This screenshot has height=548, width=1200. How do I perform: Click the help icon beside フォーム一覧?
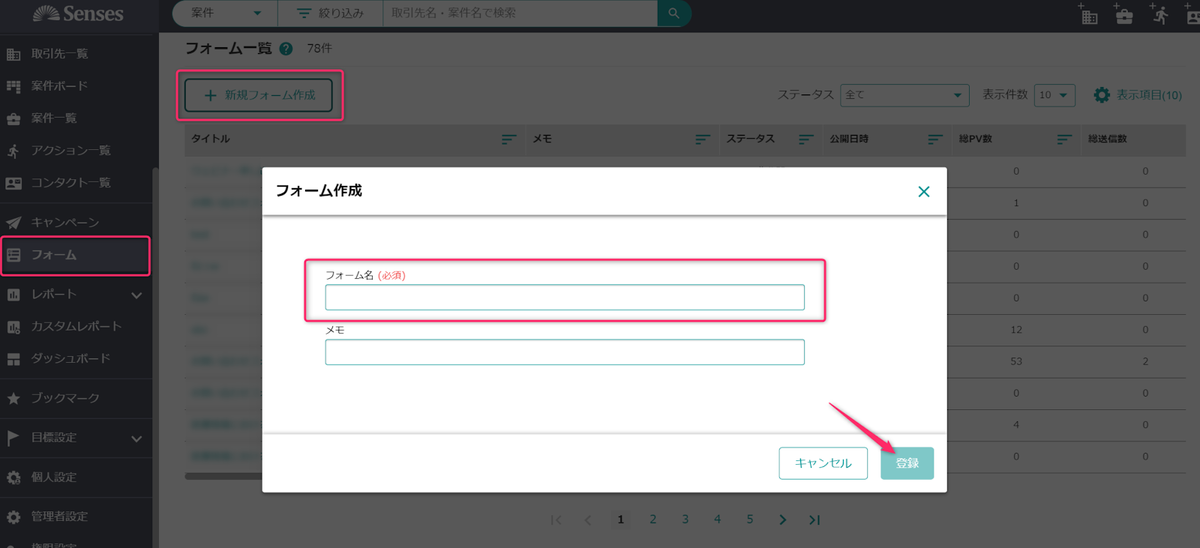287,48
